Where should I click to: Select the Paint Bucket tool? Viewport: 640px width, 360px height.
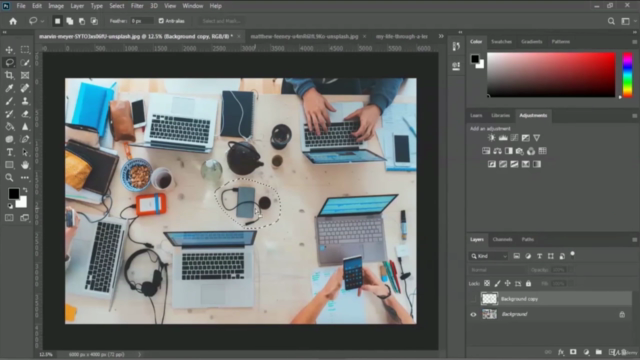[9, 127]
